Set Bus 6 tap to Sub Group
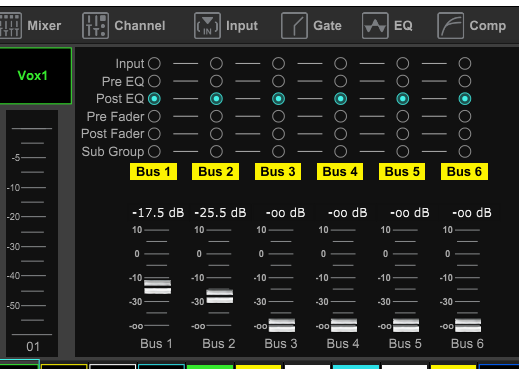Image resolution: width=519 pixels, height=369 pixels. pos(465,152)
